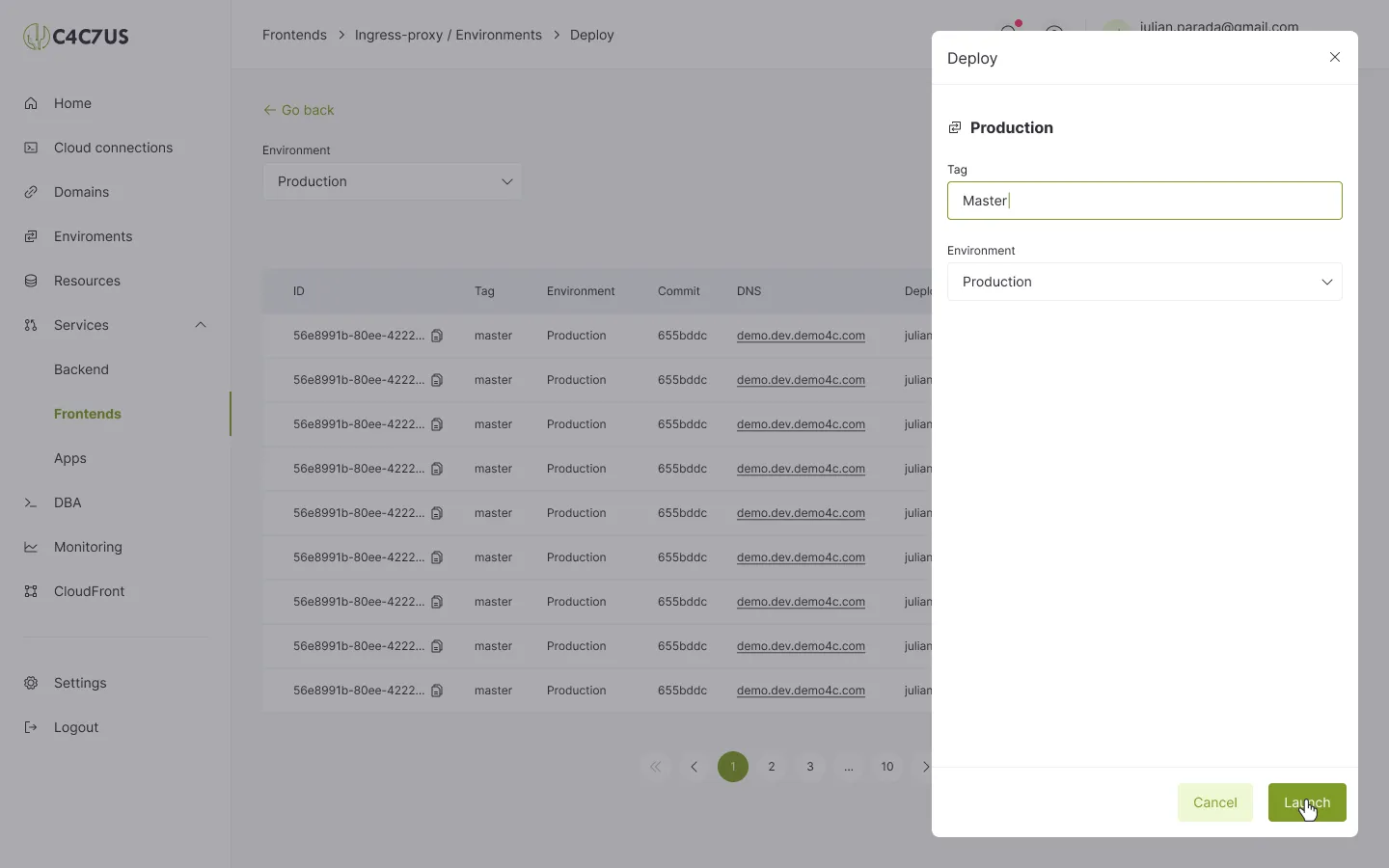Click the Cloud connections terminal icon
The width and height of the screenshot is (1389, 868).
point(31,148)
